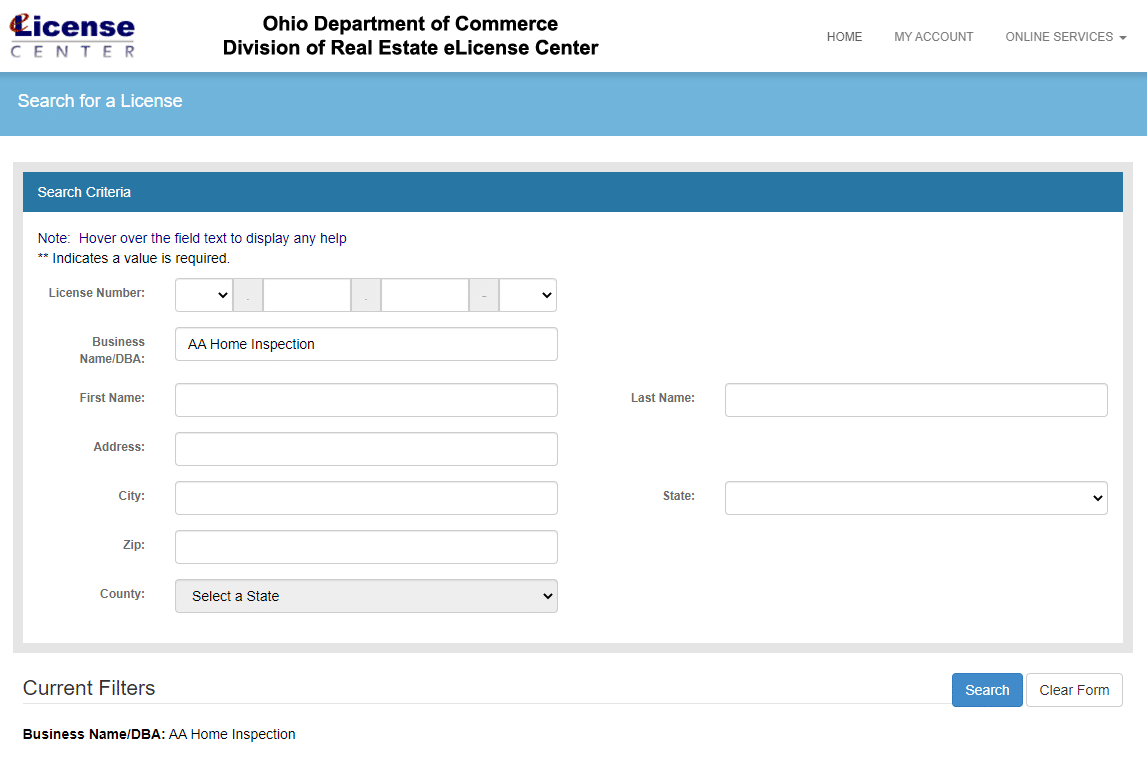Focus the Address input field
This screenshot has width=1147, height=757.
(x=366, y=448)
